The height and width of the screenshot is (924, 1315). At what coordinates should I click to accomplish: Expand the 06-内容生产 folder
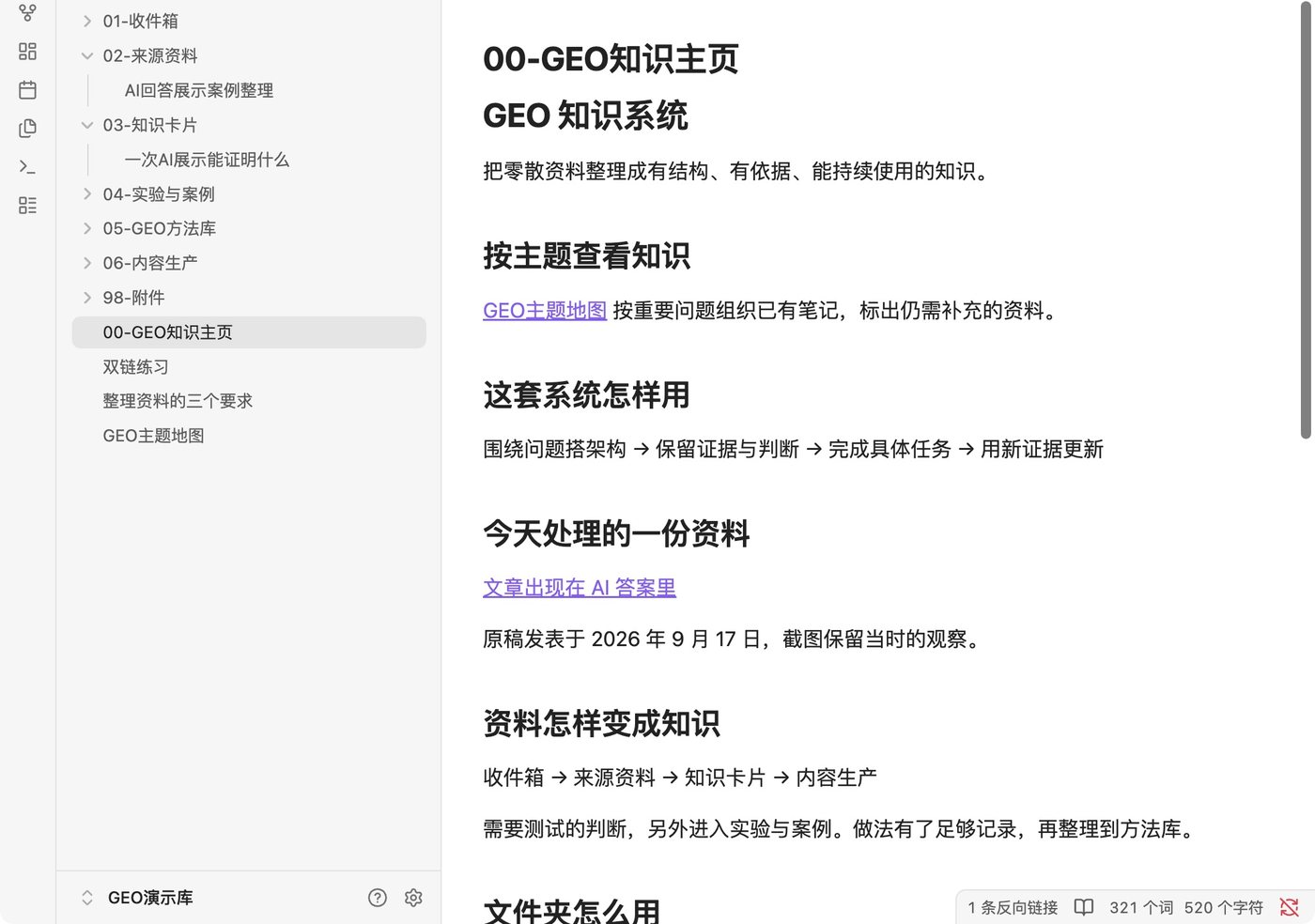pyautogui.click(x=87, y=263)
